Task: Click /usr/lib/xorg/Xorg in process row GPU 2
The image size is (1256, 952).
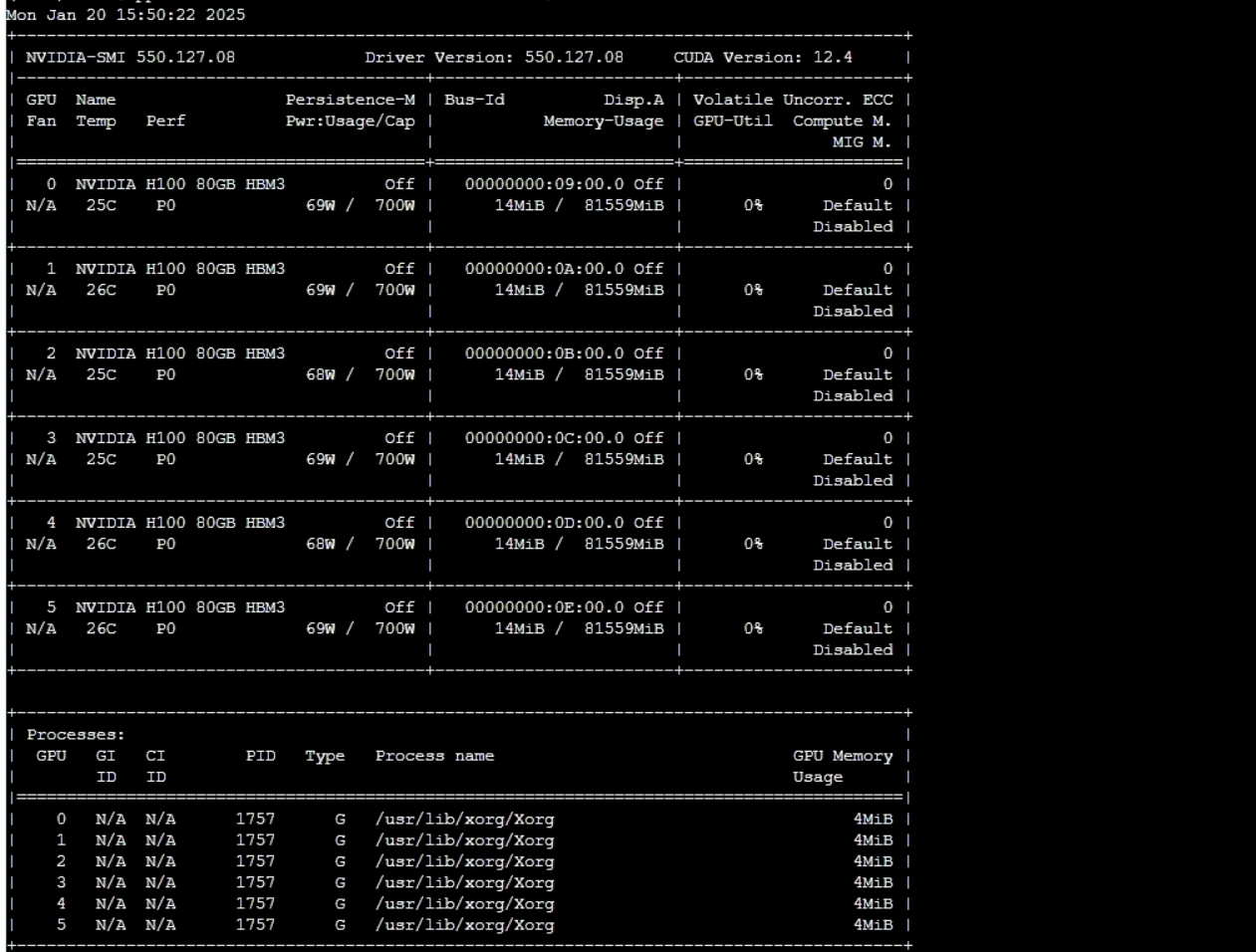Action: pyautogui.click(x=464, y=861)
